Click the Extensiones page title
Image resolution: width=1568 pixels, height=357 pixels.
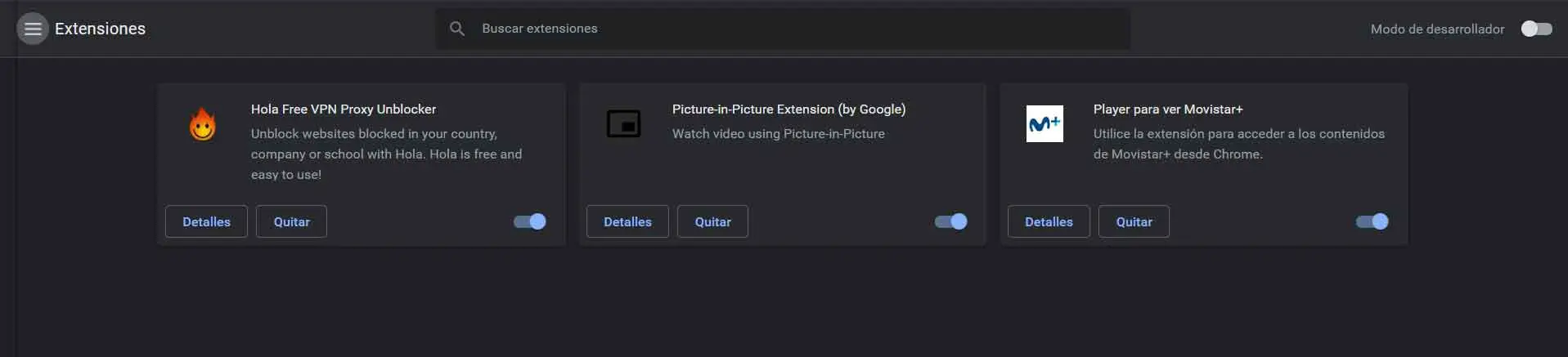point(100,29)
